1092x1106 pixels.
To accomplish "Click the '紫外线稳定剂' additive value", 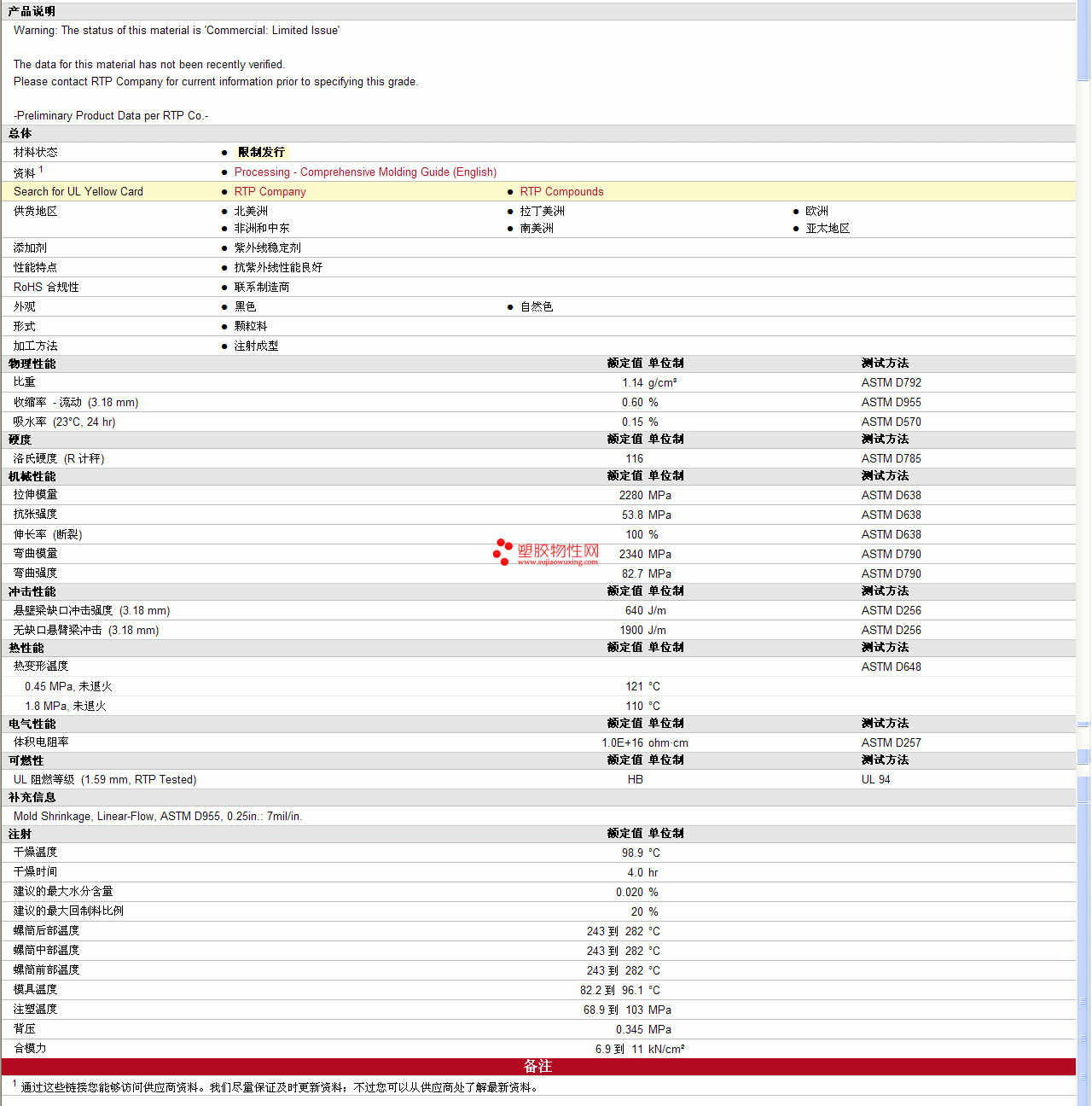I will [x=268, y=248].
